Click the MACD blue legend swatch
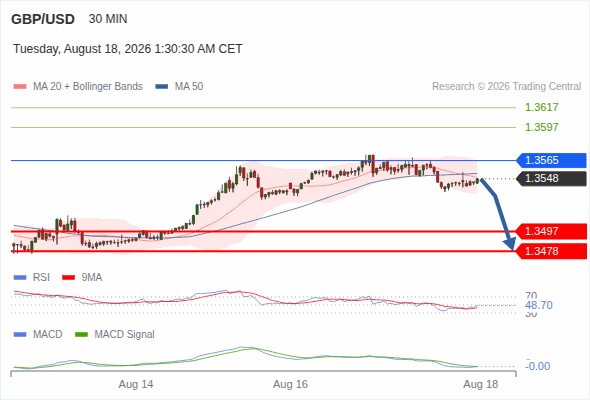Image resolution: width=590 pixels, height=400 pixels. tap(20, 335)
